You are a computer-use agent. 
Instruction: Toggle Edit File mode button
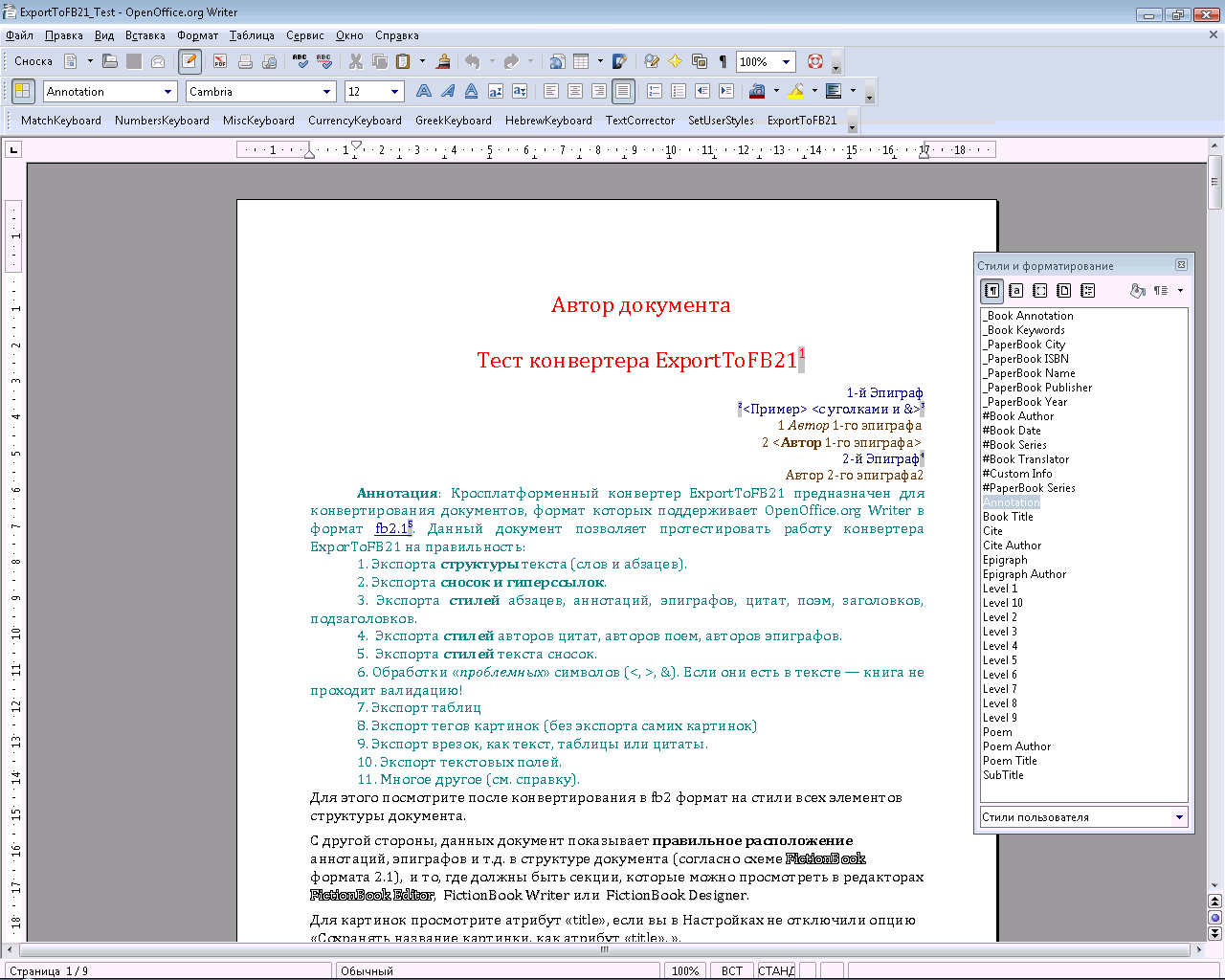click(189, 61)
